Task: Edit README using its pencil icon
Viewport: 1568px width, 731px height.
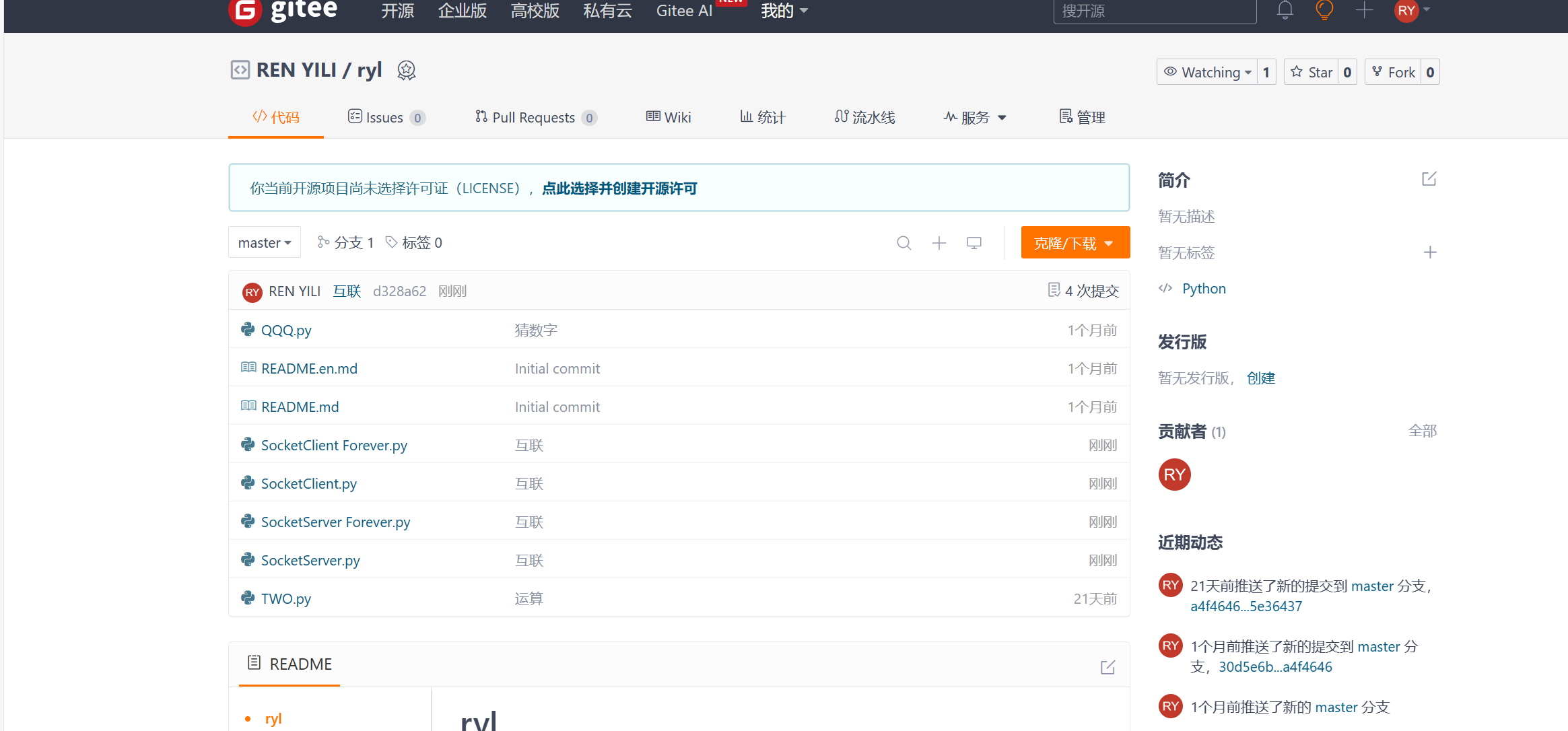Action: click(x=1107, y=667)
